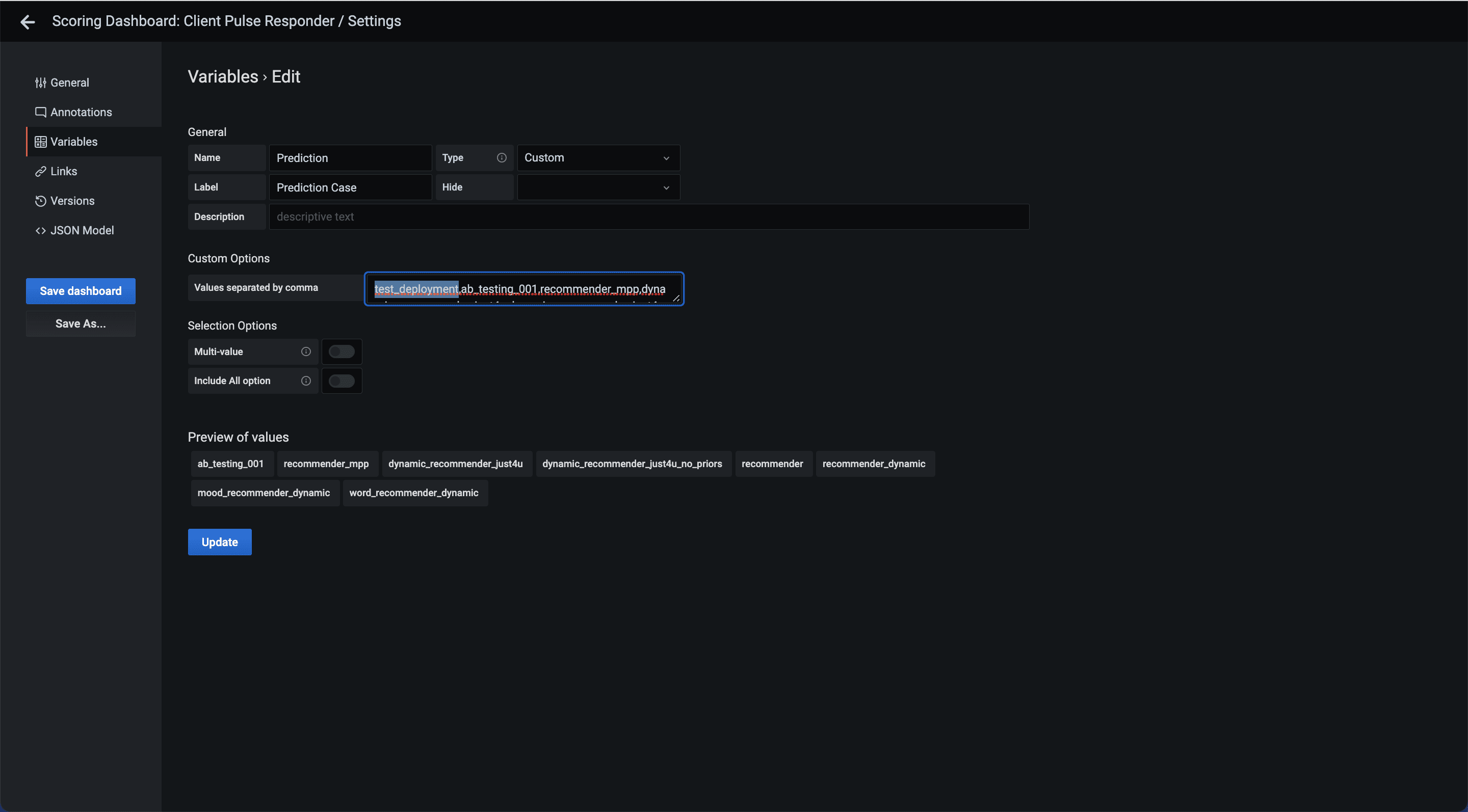Open the Annotations section

81,112
